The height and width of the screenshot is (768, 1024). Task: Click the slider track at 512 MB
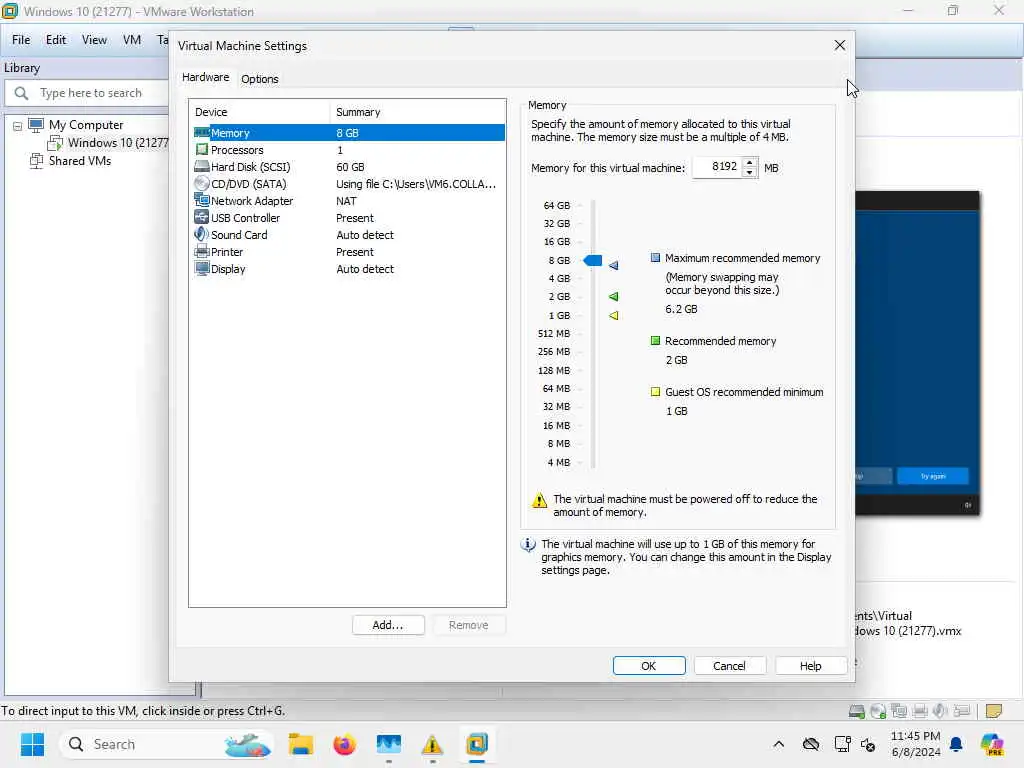593,334
